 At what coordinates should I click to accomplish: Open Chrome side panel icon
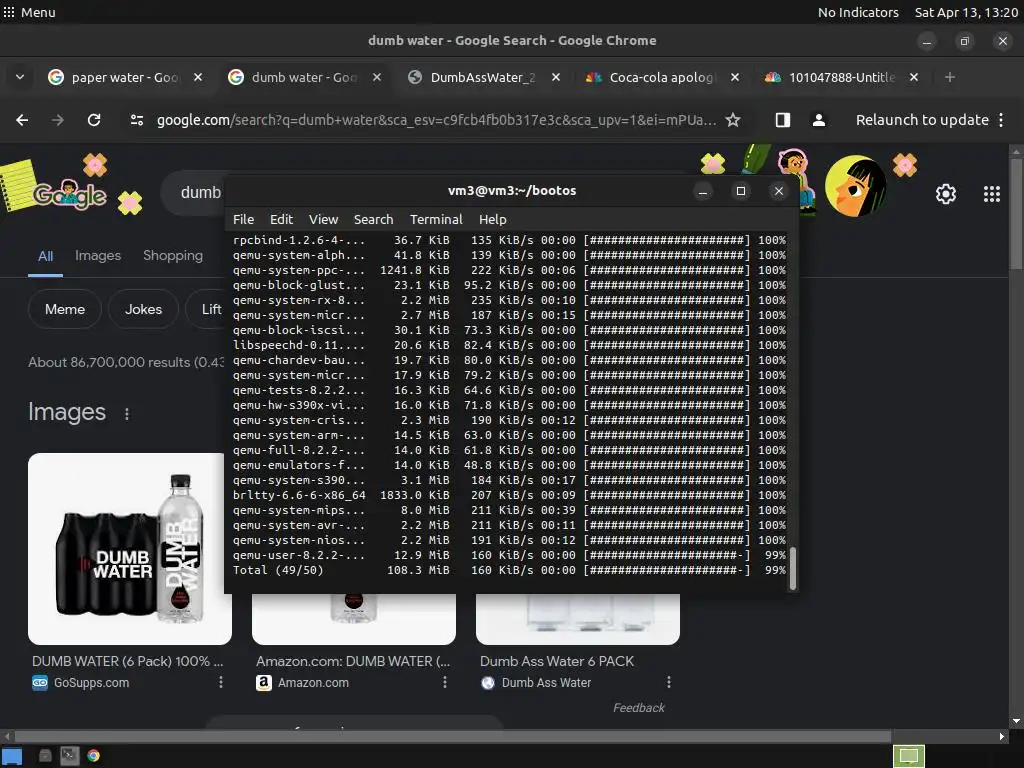(x=782, y=120)
